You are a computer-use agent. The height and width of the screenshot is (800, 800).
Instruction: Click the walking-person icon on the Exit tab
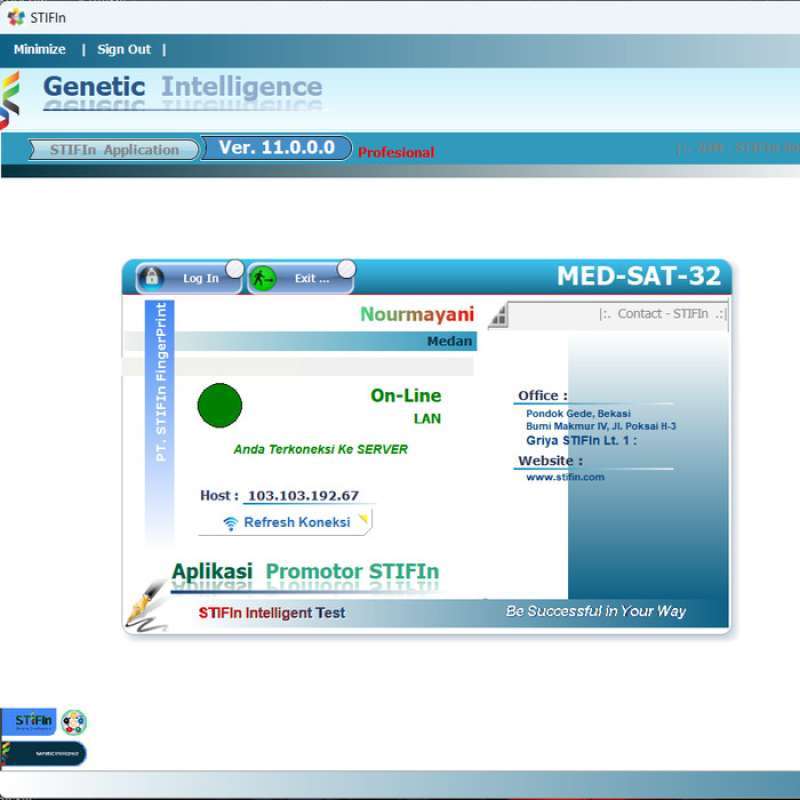pos(263,279)
